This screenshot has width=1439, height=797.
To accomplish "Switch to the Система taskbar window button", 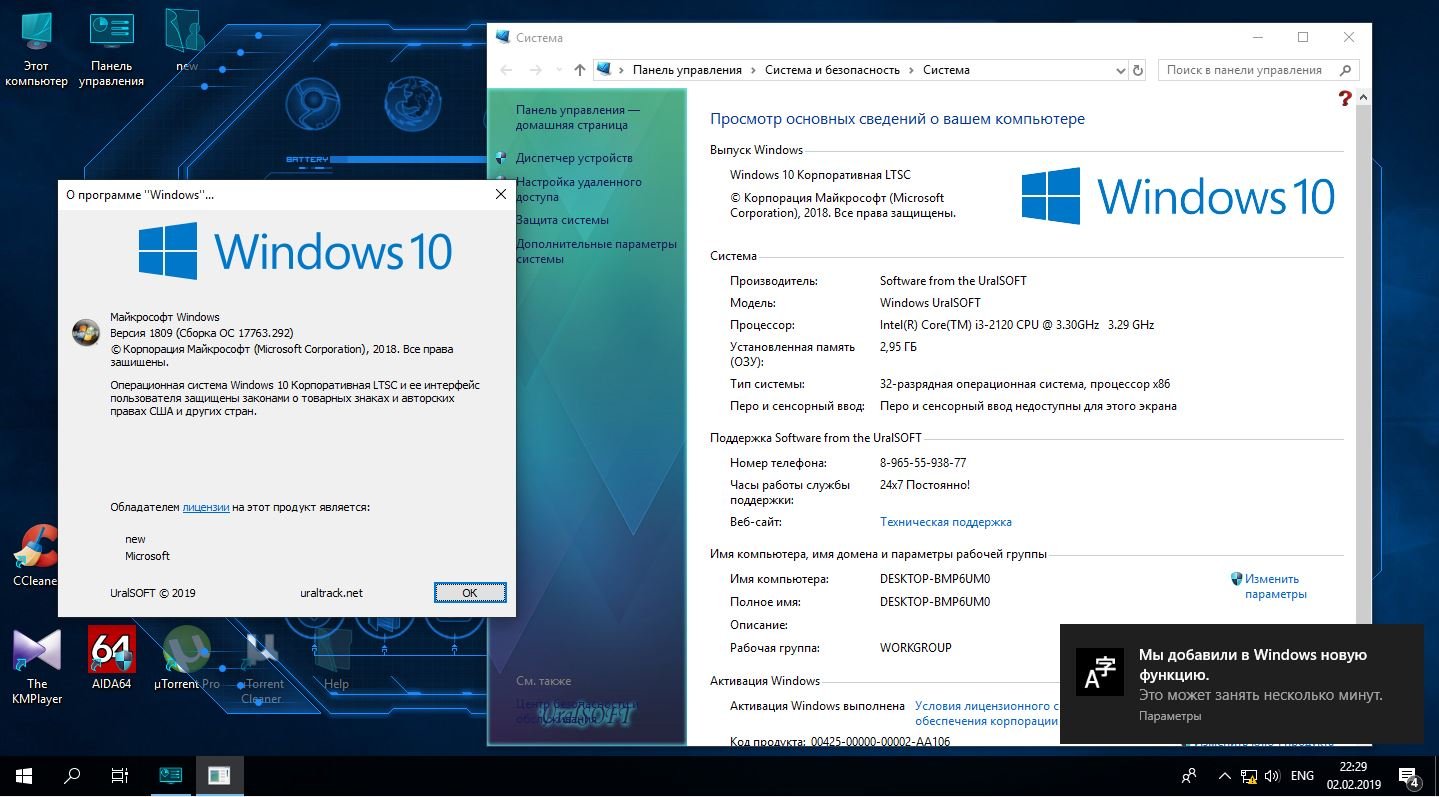I will click(171, 775).
